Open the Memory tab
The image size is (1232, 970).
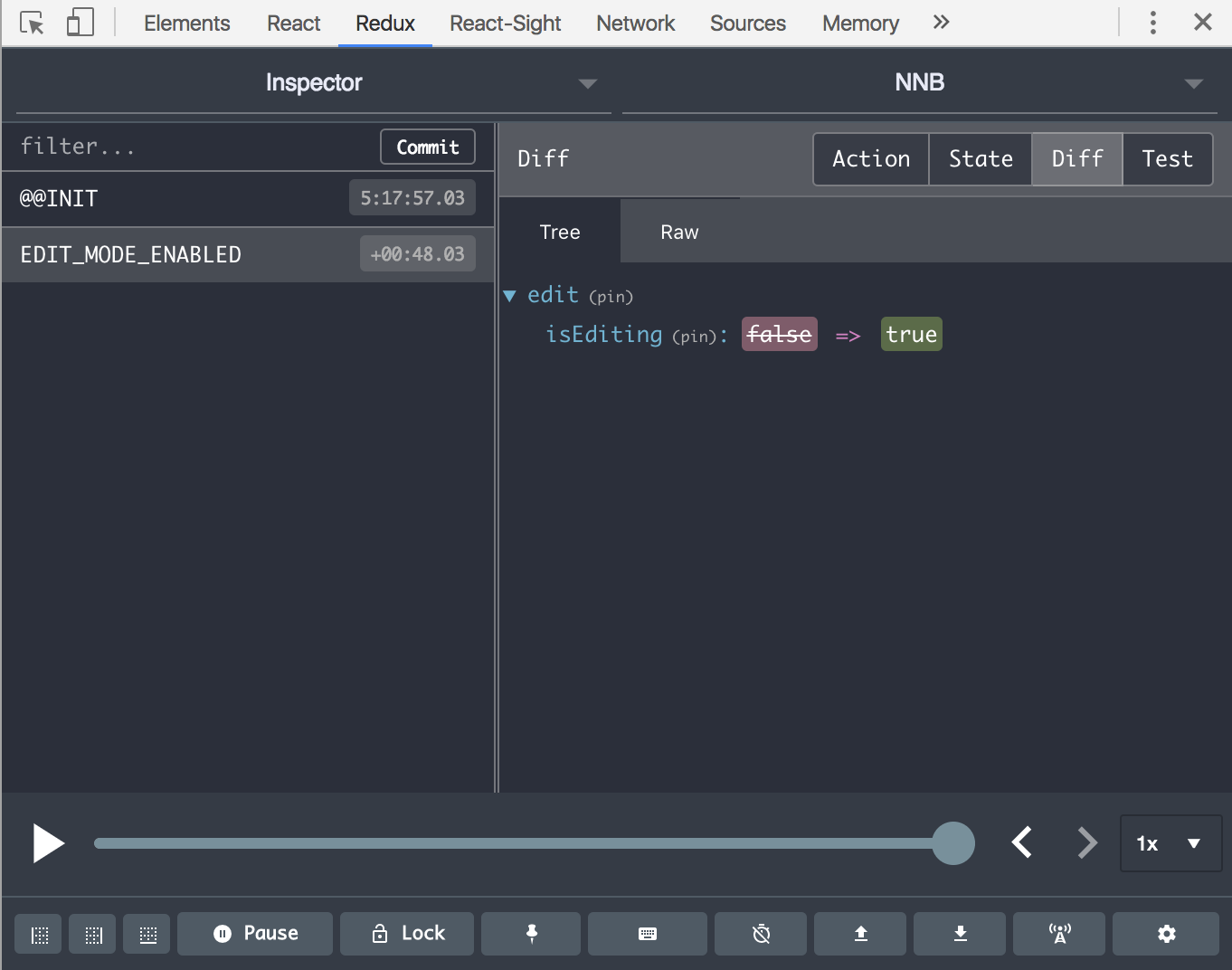pyautogui.click(x=860, y=24)
